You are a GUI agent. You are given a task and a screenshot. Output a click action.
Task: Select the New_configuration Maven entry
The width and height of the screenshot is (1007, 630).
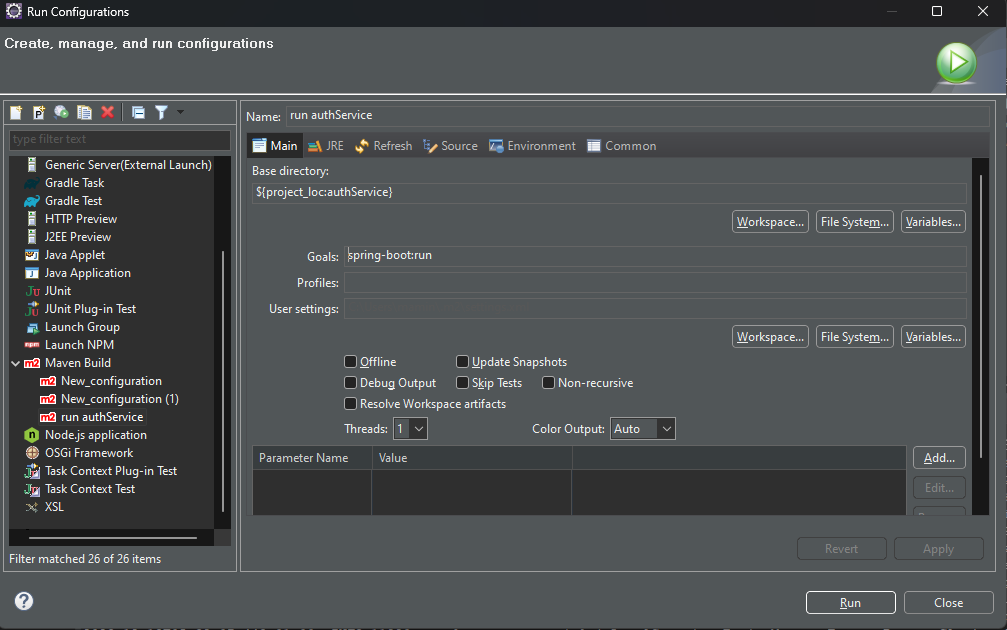click(x=110, y=381)
